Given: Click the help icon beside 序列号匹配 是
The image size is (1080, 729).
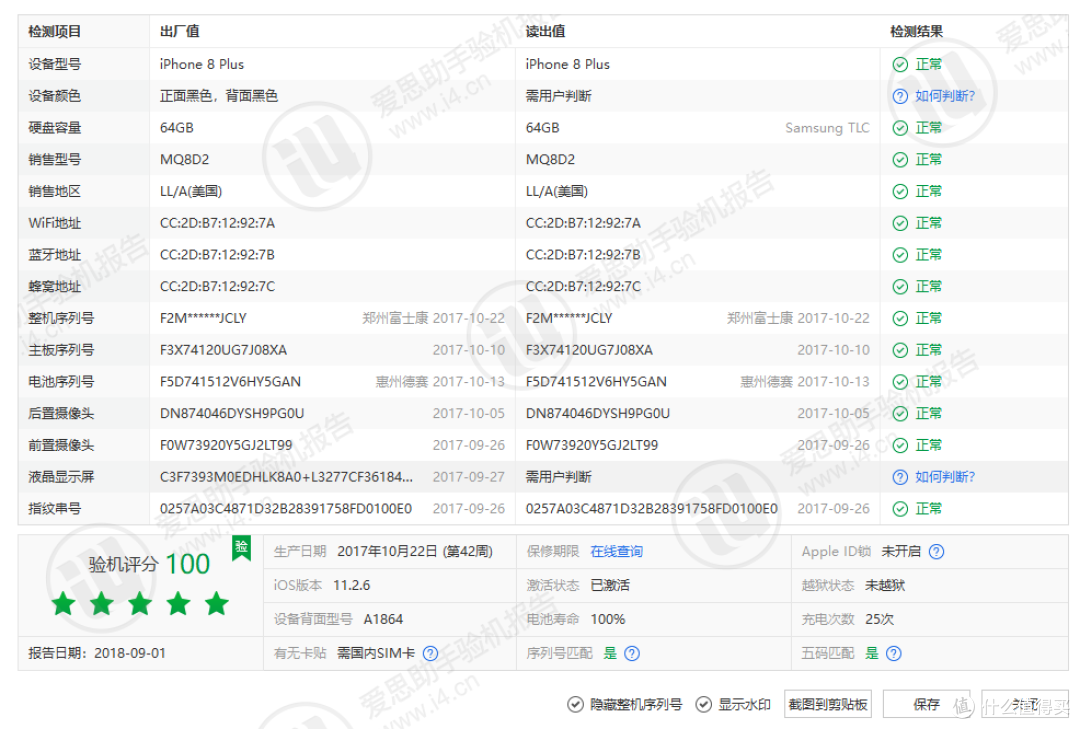Looking at the screenshot, I should pyautogui.click(x=632, y=653).
